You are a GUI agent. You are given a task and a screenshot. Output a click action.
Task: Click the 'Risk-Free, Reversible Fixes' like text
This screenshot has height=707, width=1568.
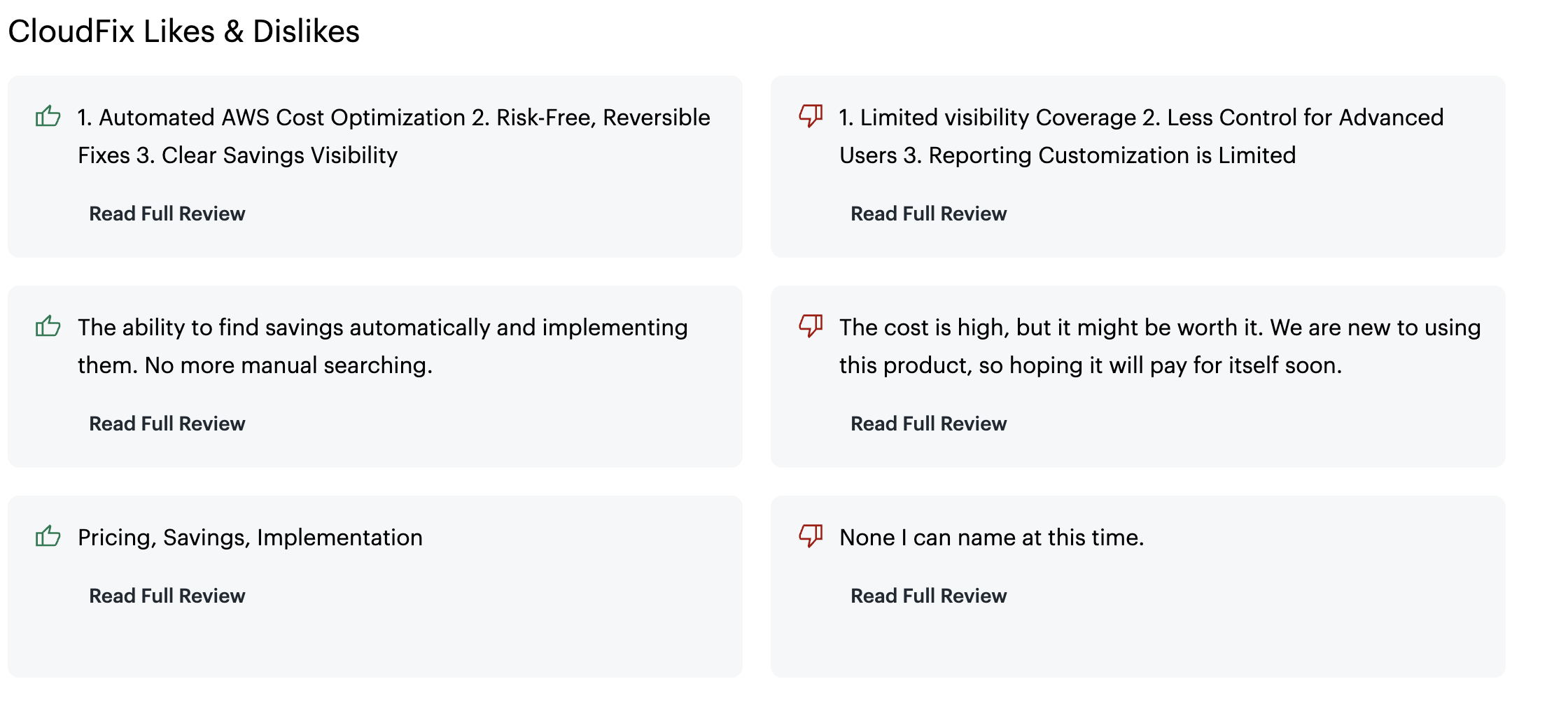point(602,118)
